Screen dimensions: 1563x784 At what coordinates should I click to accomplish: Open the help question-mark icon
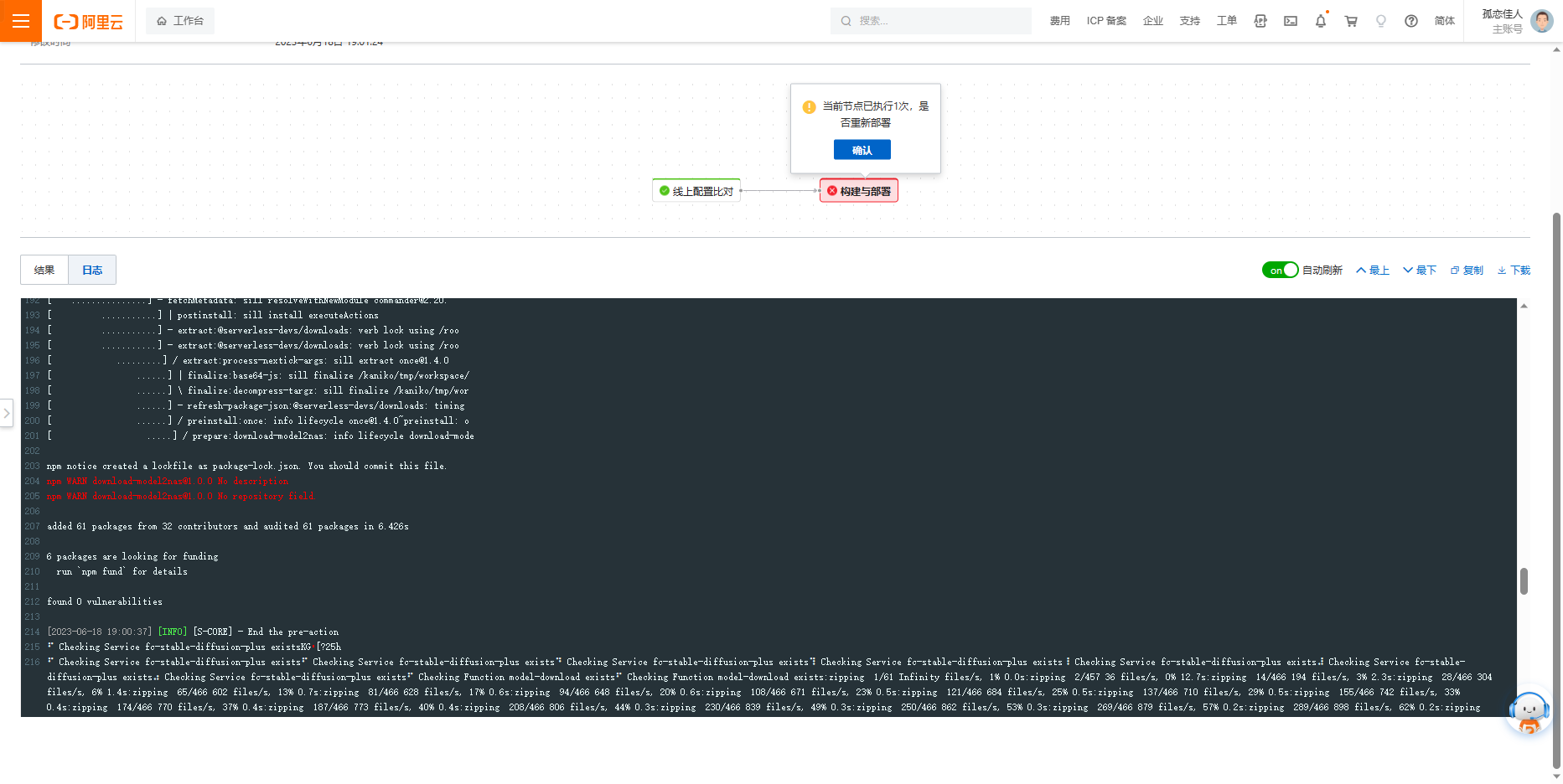click(x=1411, y=21)
